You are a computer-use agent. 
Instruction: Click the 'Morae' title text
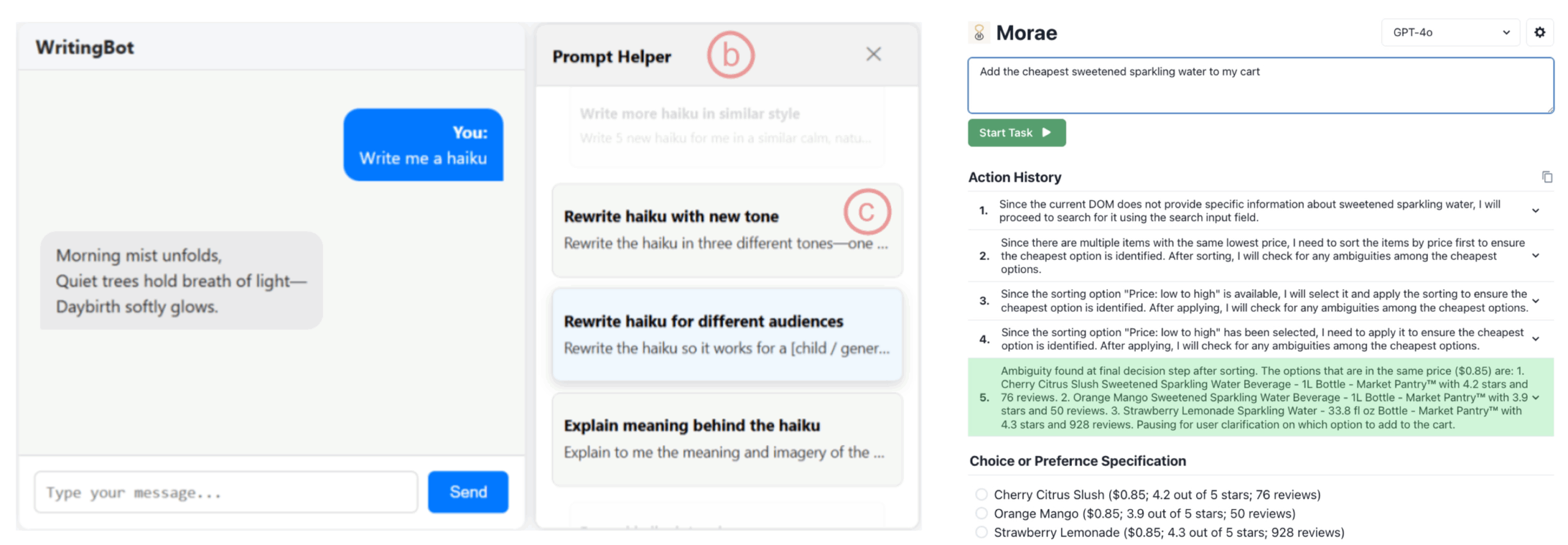[1026, 32]
